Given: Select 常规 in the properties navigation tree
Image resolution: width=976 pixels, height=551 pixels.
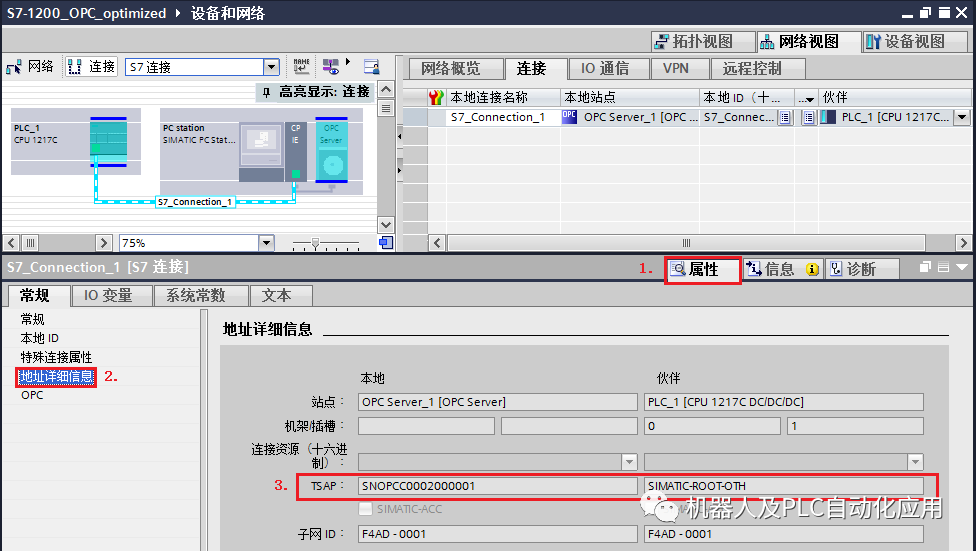Looking at the screenshot, I should [x=32, y=319].
